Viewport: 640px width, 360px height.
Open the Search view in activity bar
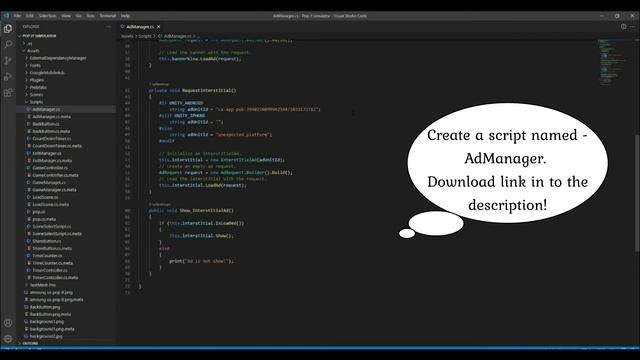(x=8, y=44)
